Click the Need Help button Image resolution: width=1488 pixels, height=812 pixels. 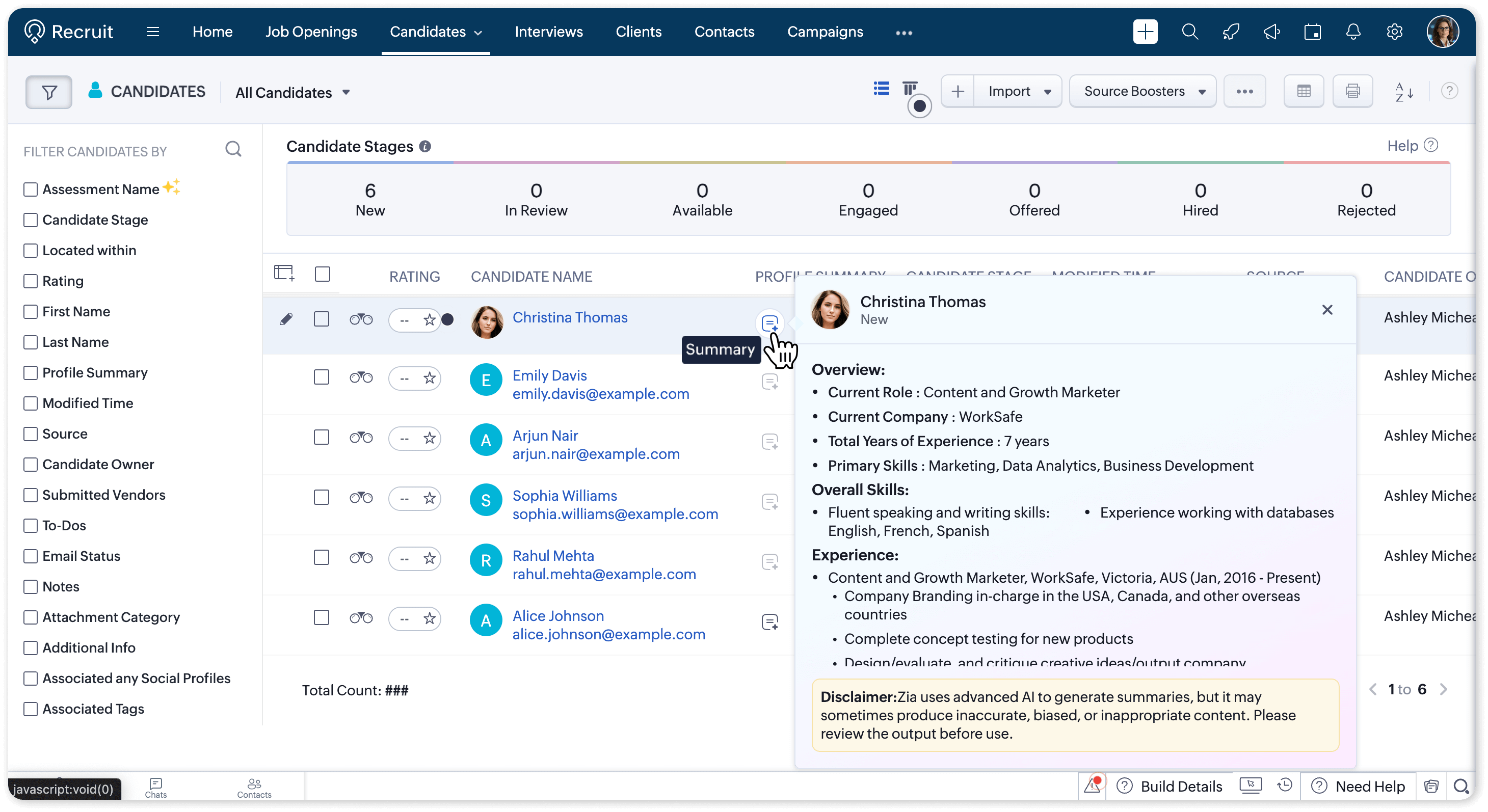1358,786
